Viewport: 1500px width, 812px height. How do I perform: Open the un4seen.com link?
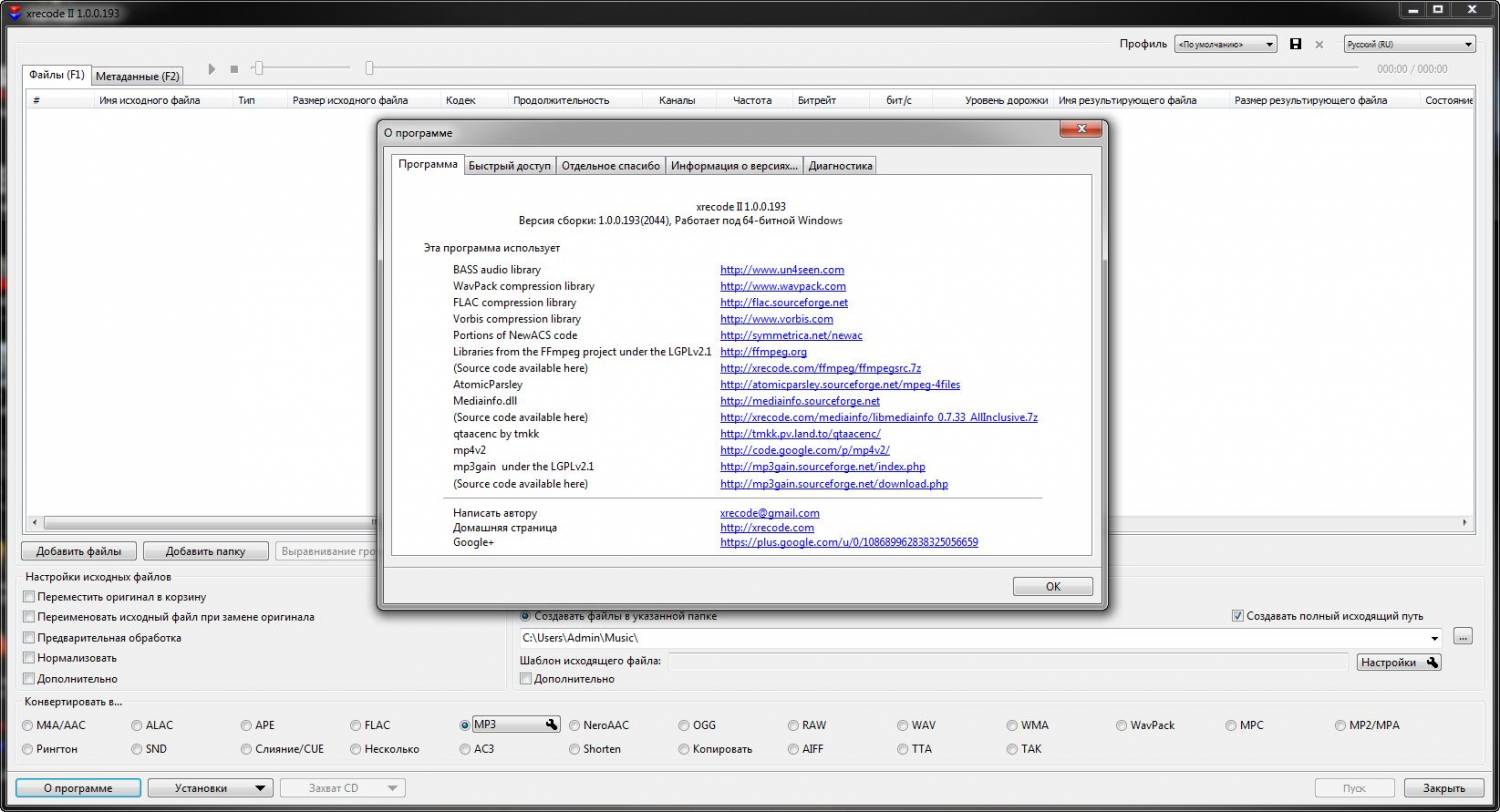(x=782, y=270)
